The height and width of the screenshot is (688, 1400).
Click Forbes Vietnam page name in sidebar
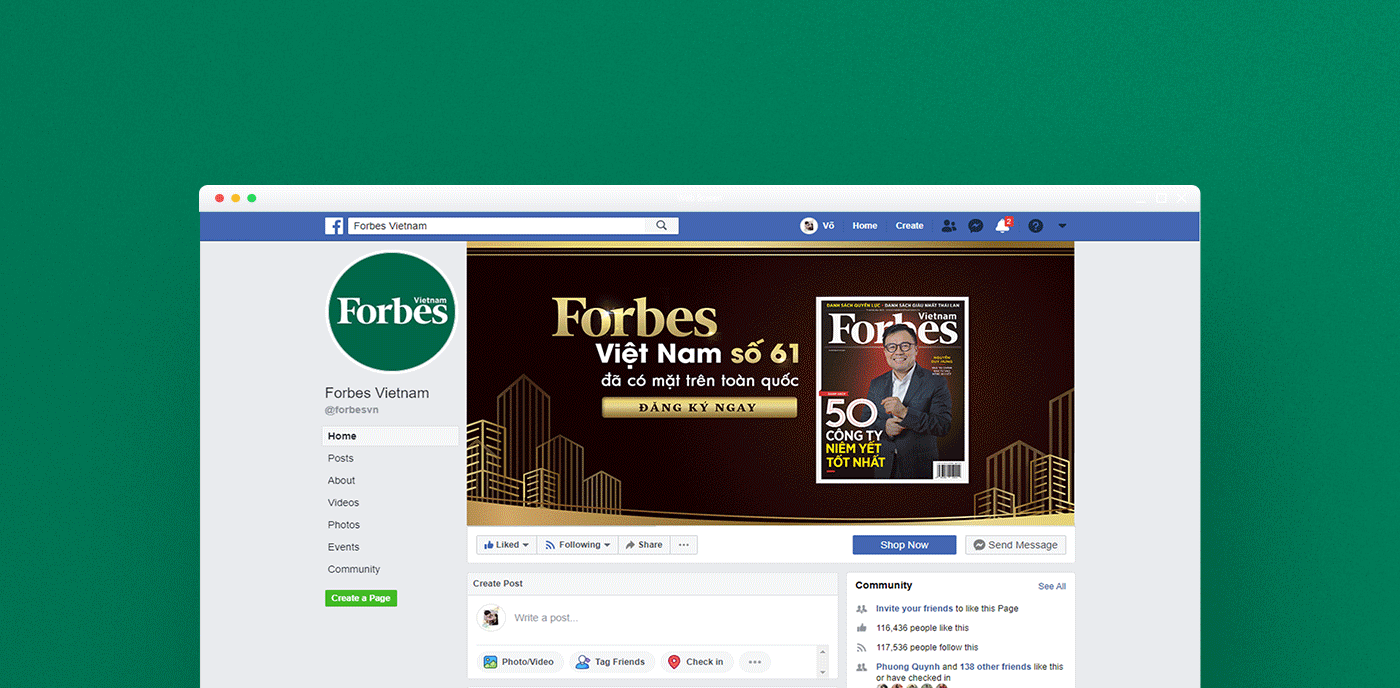point(377,393)
